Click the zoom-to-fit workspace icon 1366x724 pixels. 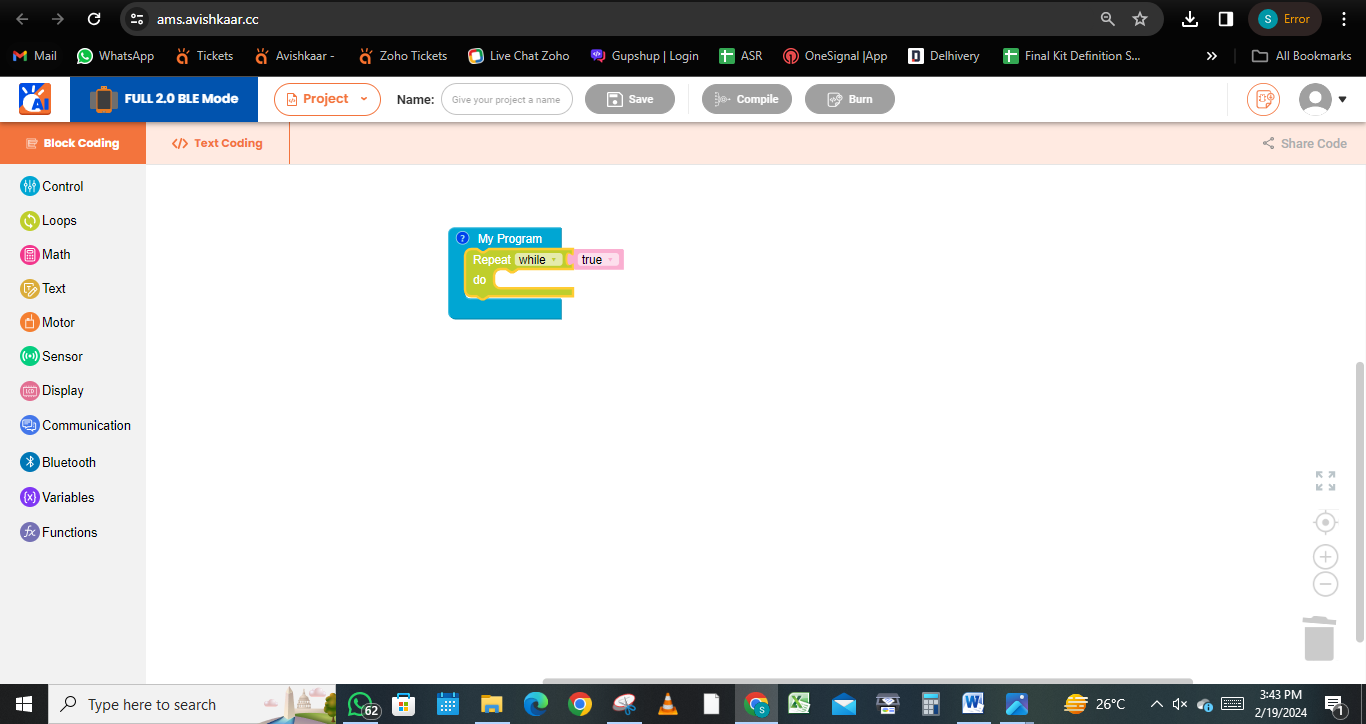point(1325,481)
